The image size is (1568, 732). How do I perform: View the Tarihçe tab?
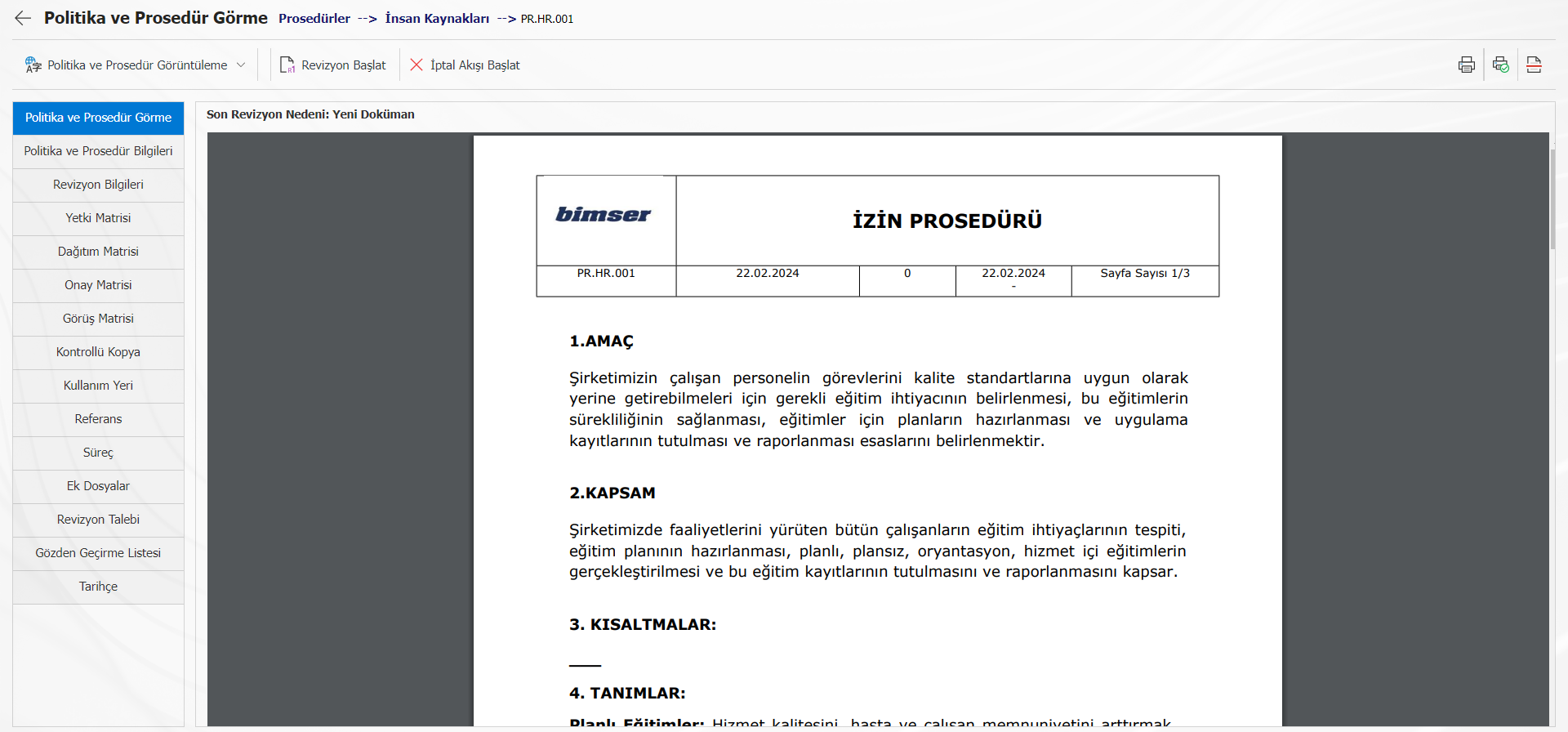(x=98, y=587)
